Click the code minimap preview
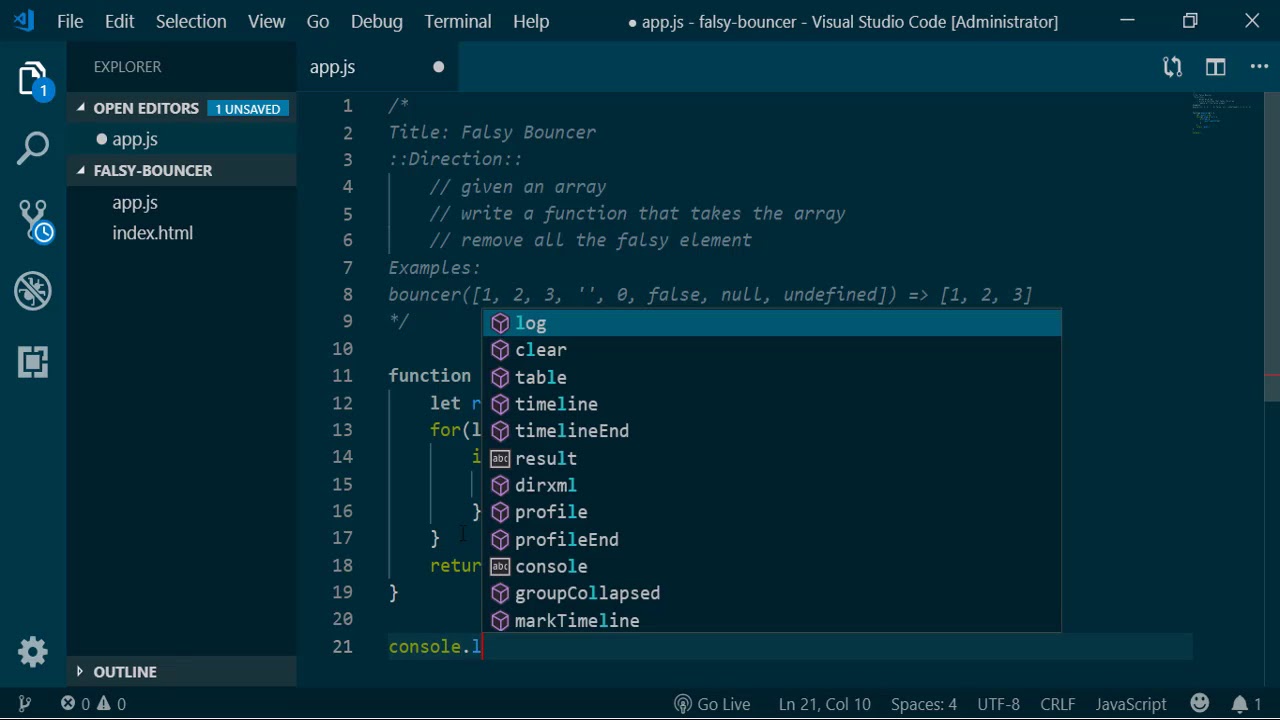 coord(1222,112)
